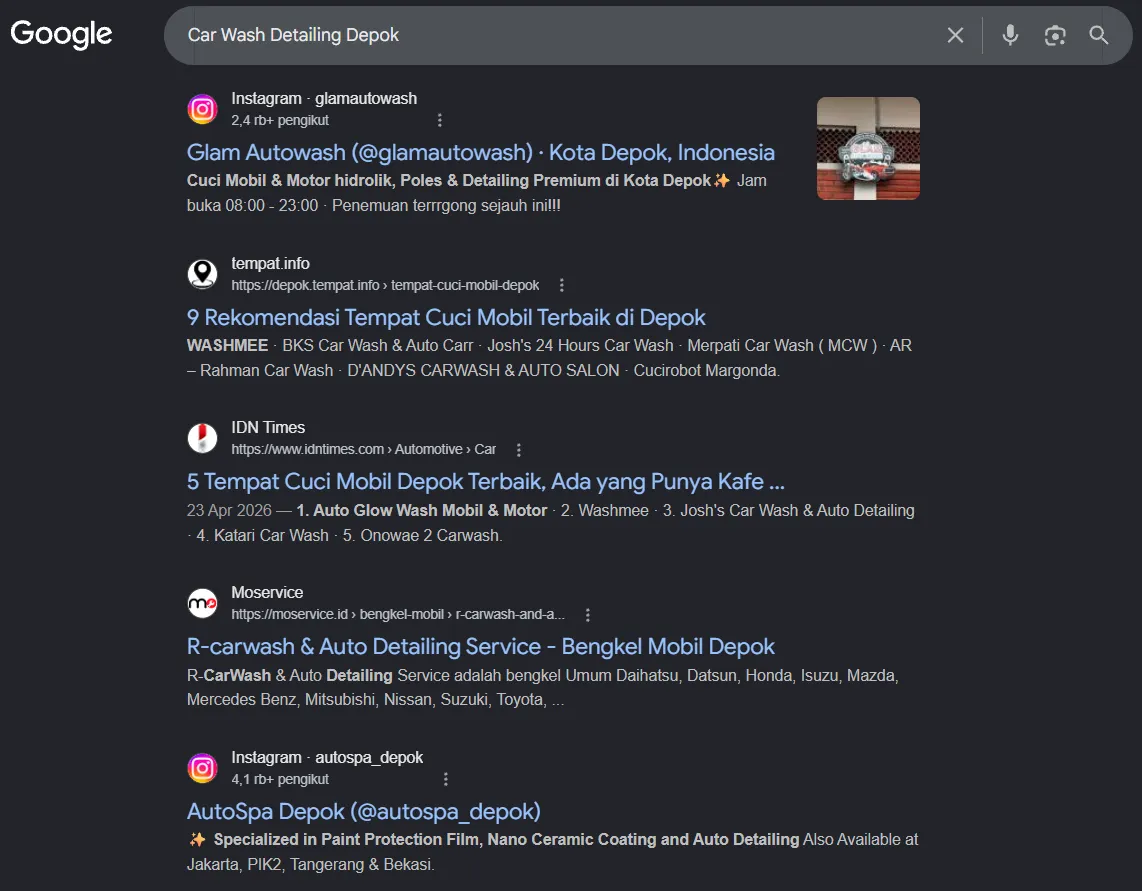The height and width of the screenshot is (891, 1142).
Task: Open more options for IDN Times result
Action: pos(519,450)
